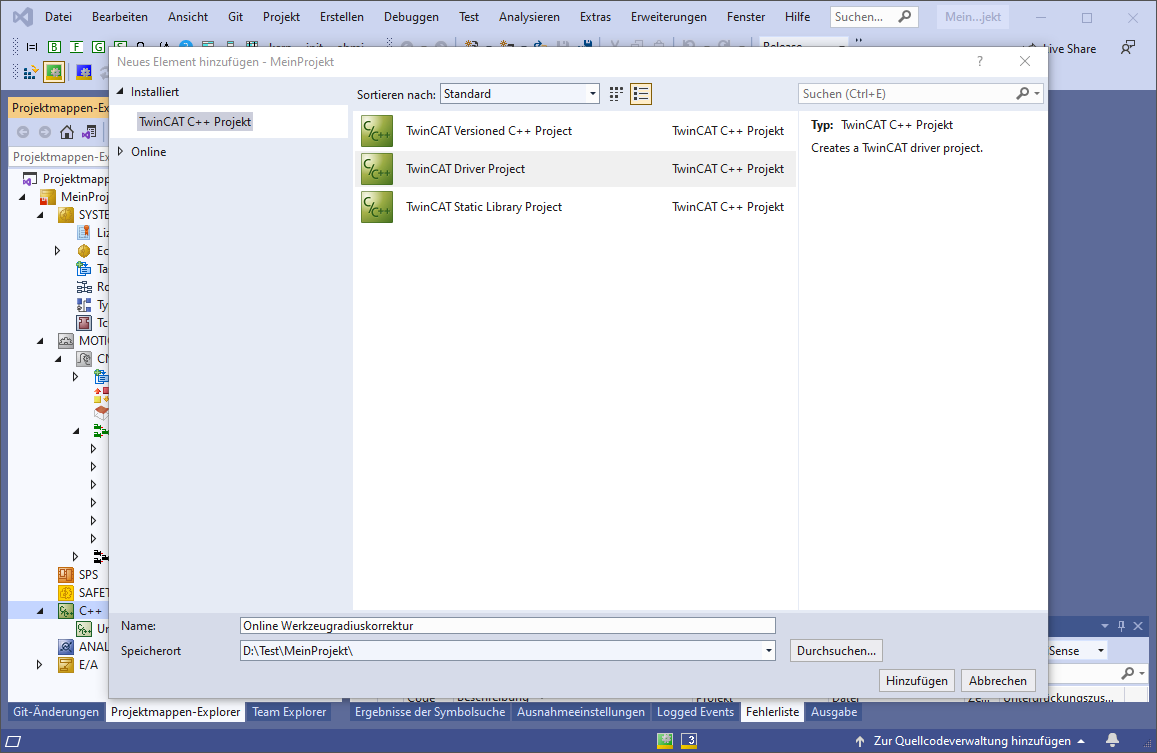Image resolution: width=1157 pixels, height=753 pixels.
Task: Click the blue TwinCAT restart config mode icon
Action: click(84, 72)
